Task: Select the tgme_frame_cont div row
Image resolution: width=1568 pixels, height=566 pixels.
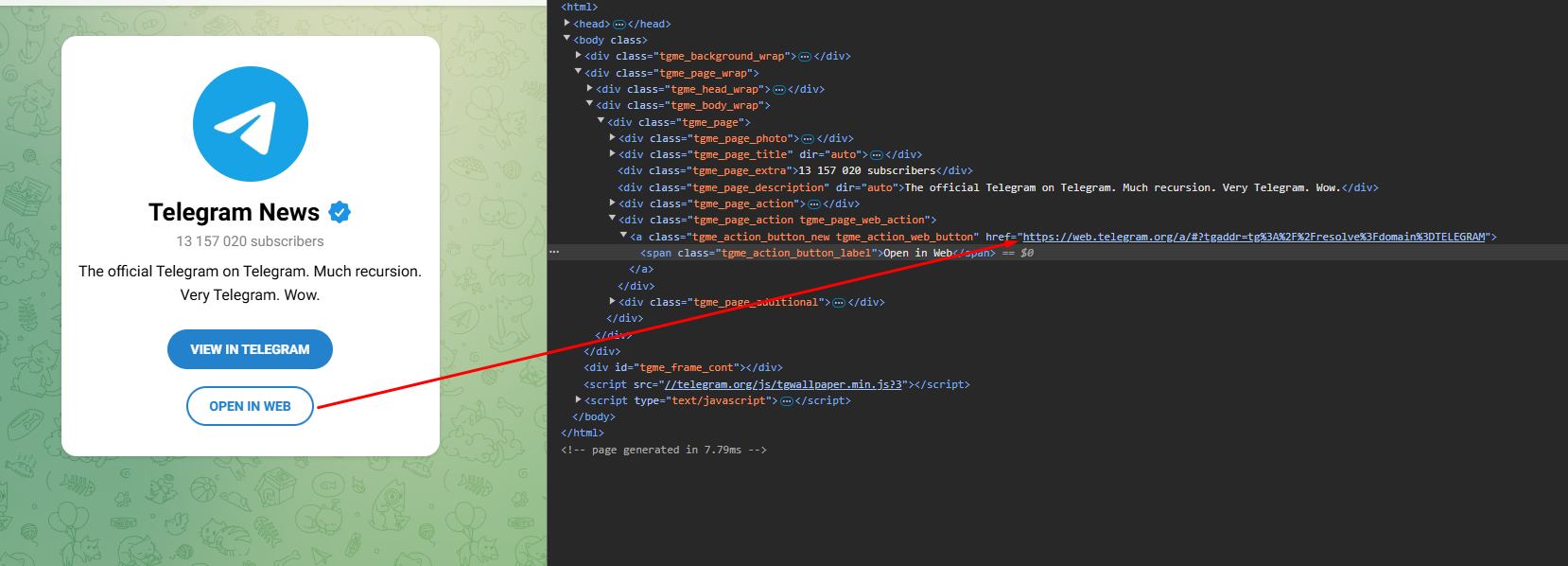Action: coord(683,367)
